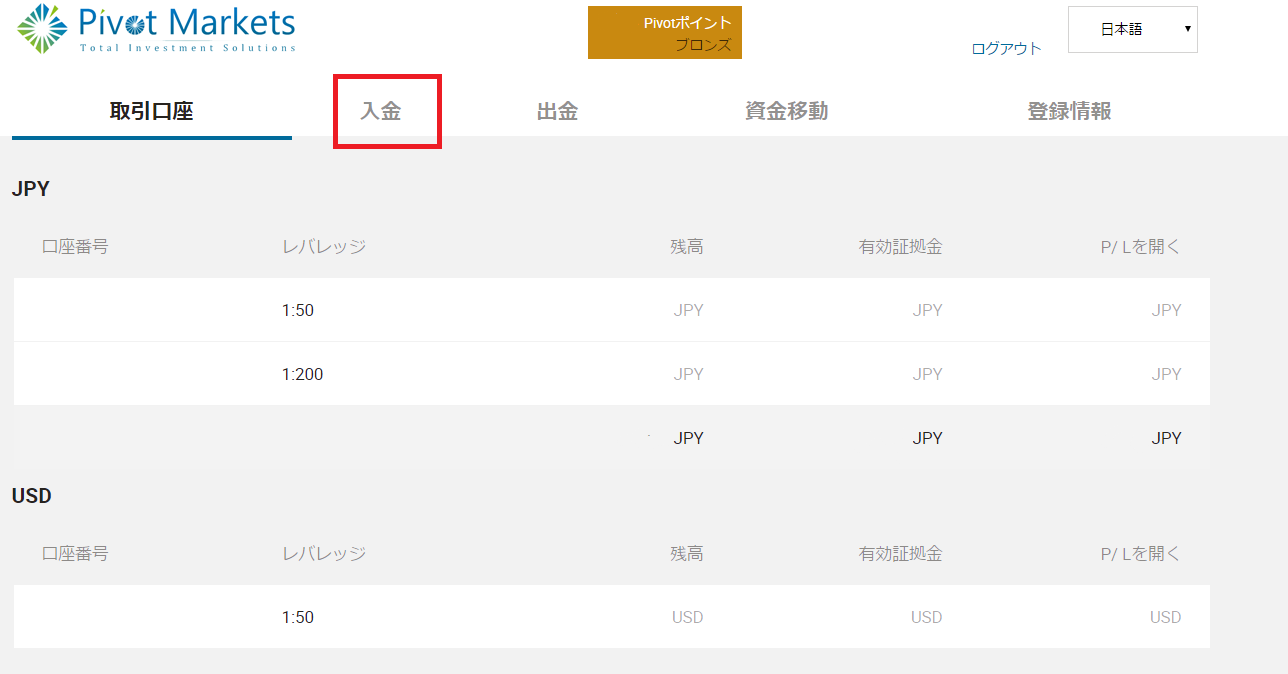The image size is (1288, 674).
Task: Click the Pivot Markets logo
Action: click(x=157, y=29)
